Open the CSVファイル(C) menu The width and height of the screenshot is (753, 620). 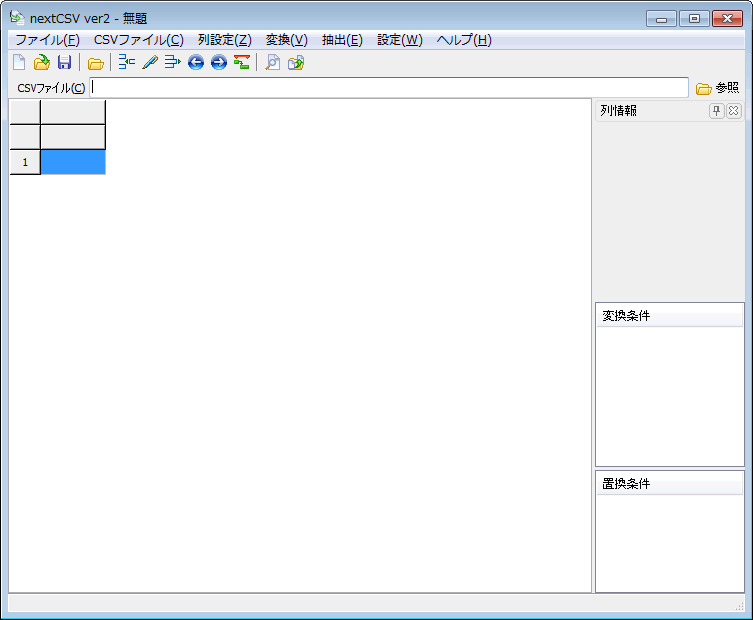click(138, 40)
